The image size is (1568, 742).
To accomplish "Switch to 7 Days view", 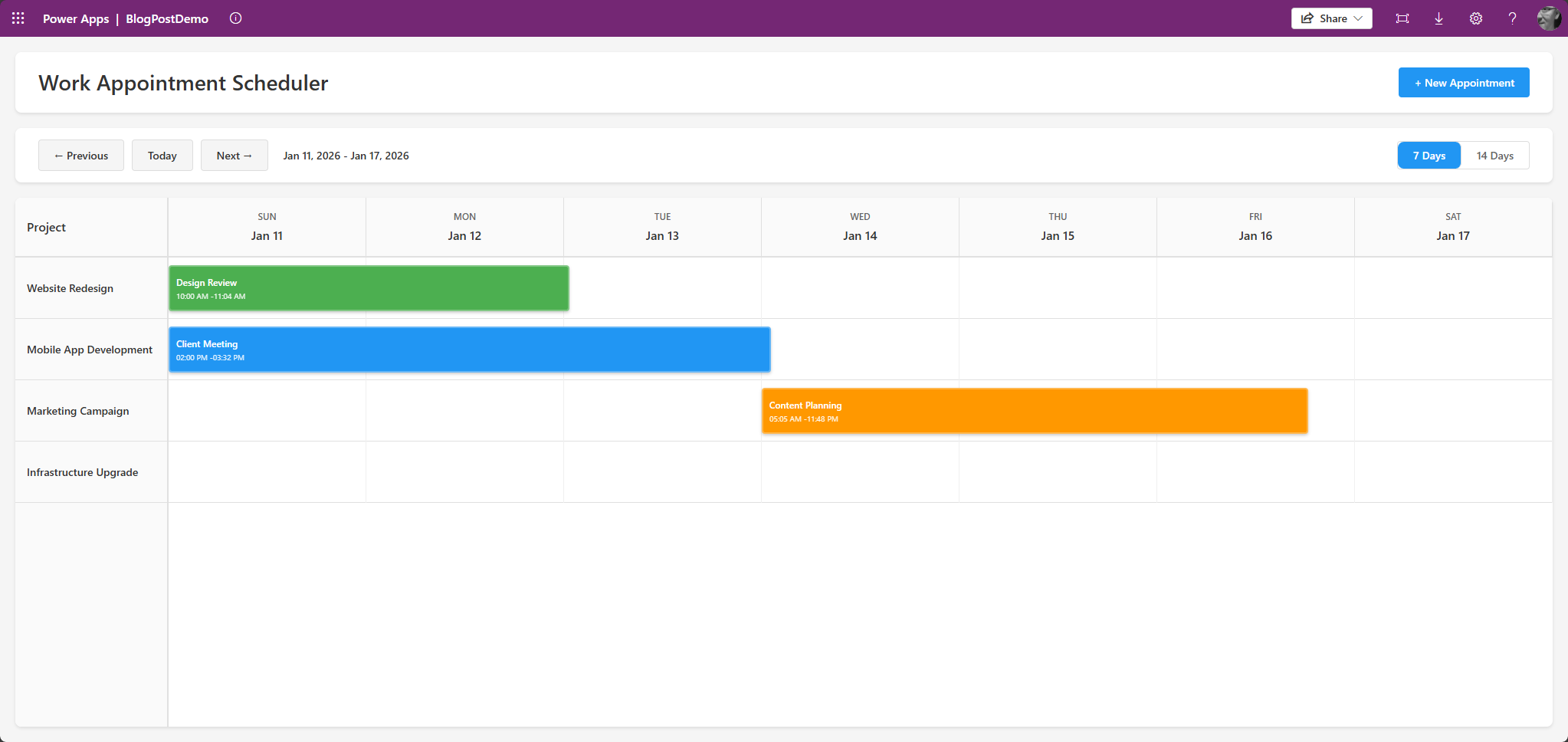I will pyautogui.click(x=1429, y=156).
